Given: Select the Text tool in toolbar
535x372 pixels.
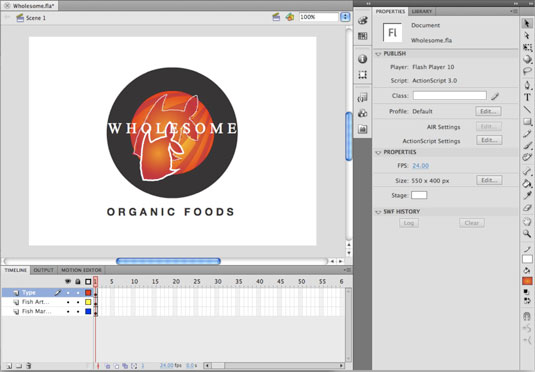Looking at the screenshot, I should (527, 97).
